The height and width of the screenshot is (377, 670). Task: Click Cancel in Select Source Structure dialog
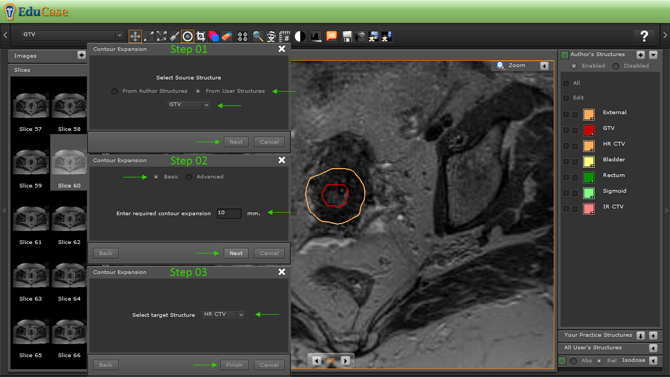(x=269, y=142)
